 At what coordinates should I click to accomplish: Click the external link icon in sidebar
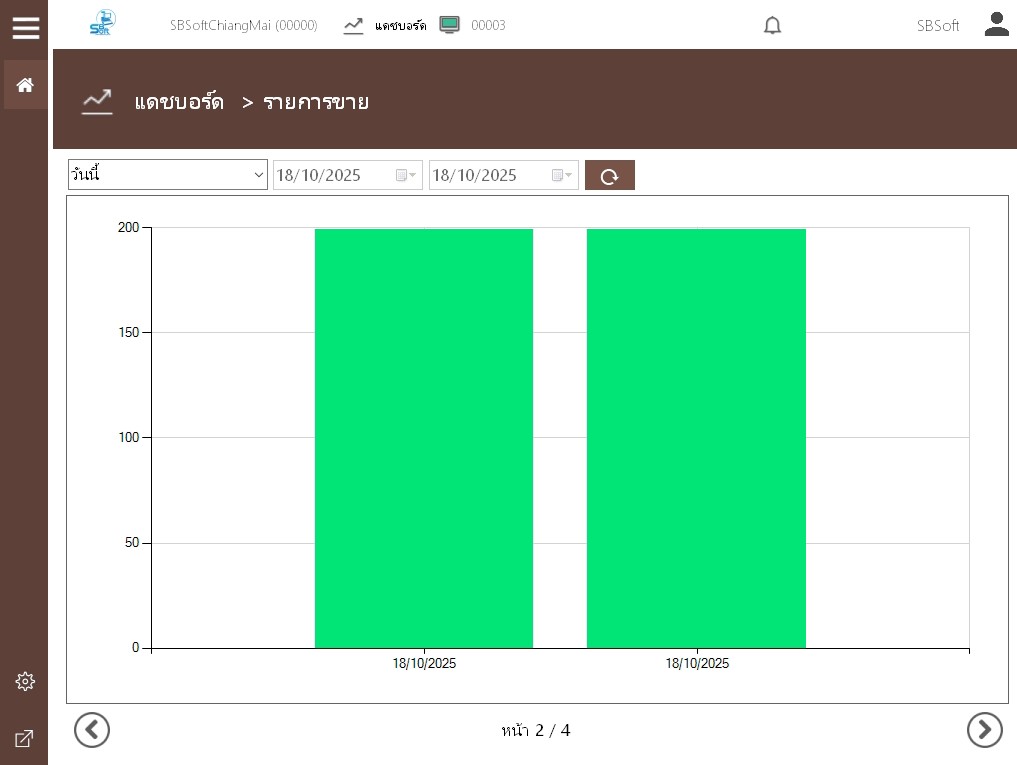click(x=25, y=739)
